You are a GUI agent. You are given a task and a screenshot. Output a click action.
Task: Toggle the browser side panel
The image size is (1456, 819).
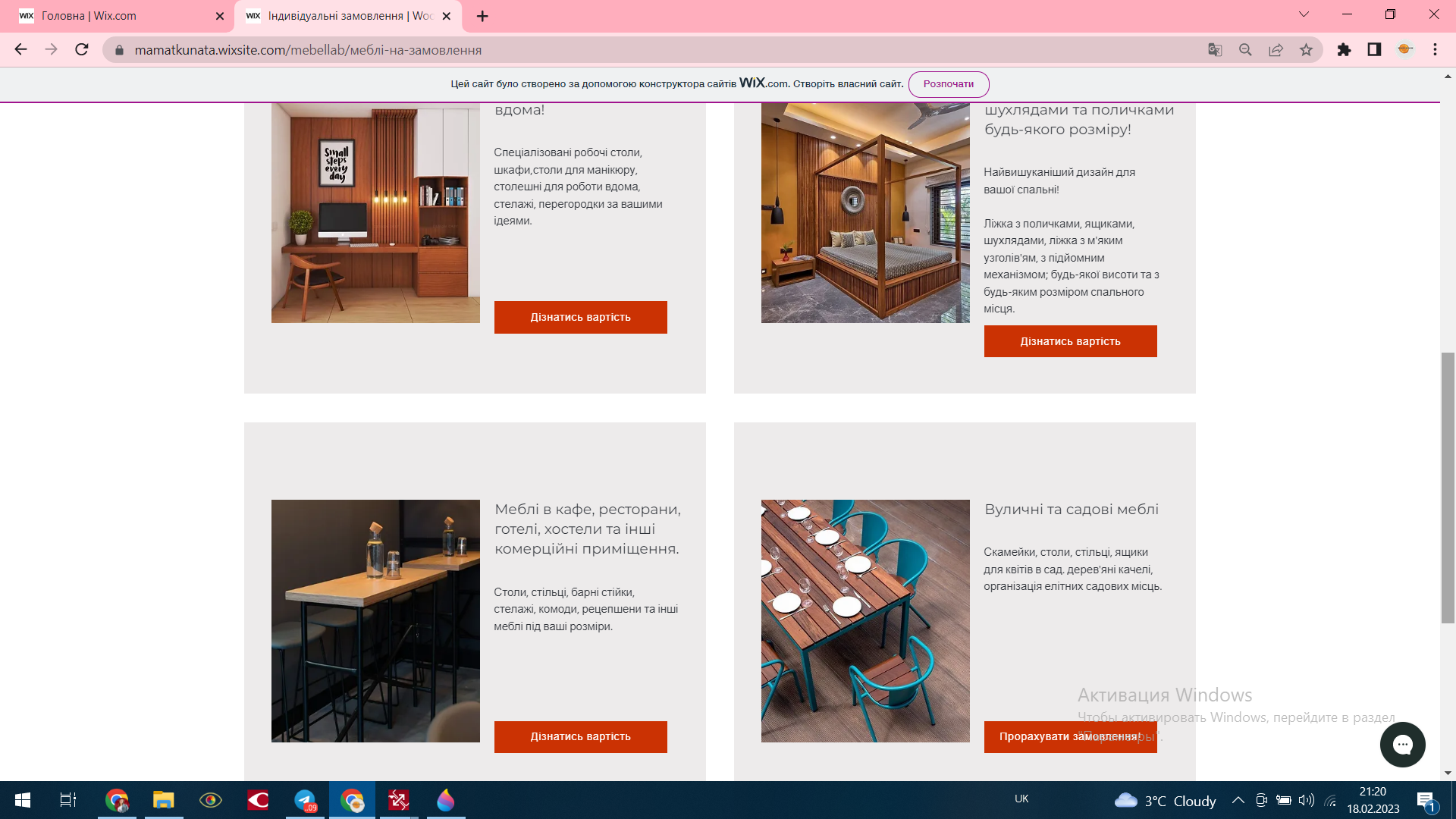point(1374,50)
